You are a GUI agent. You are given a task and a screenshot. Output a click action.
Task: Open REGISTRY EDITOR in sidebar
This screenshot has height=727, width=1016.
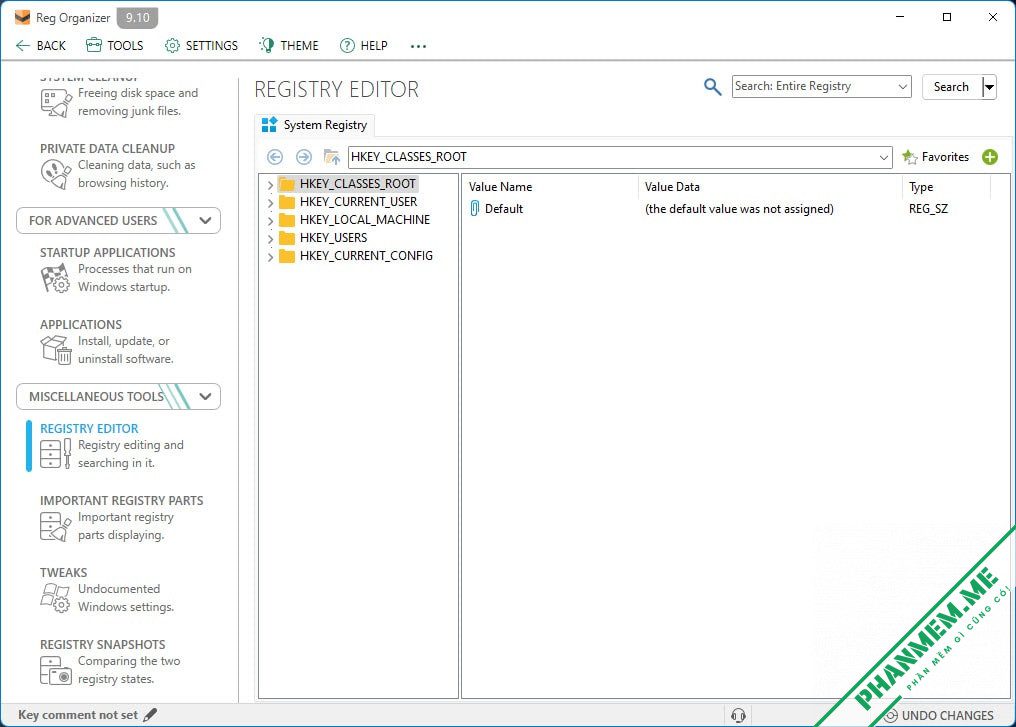point(89,428)
